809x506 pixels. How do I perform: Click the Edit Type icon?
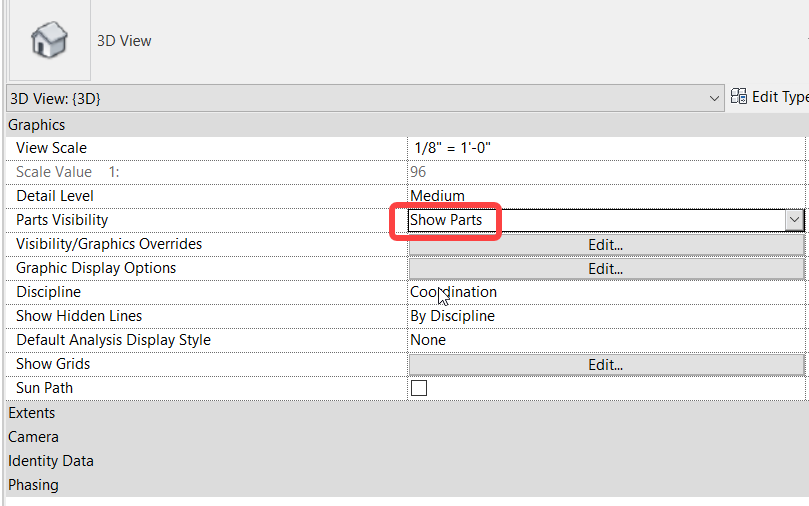[x=740, y=97]
